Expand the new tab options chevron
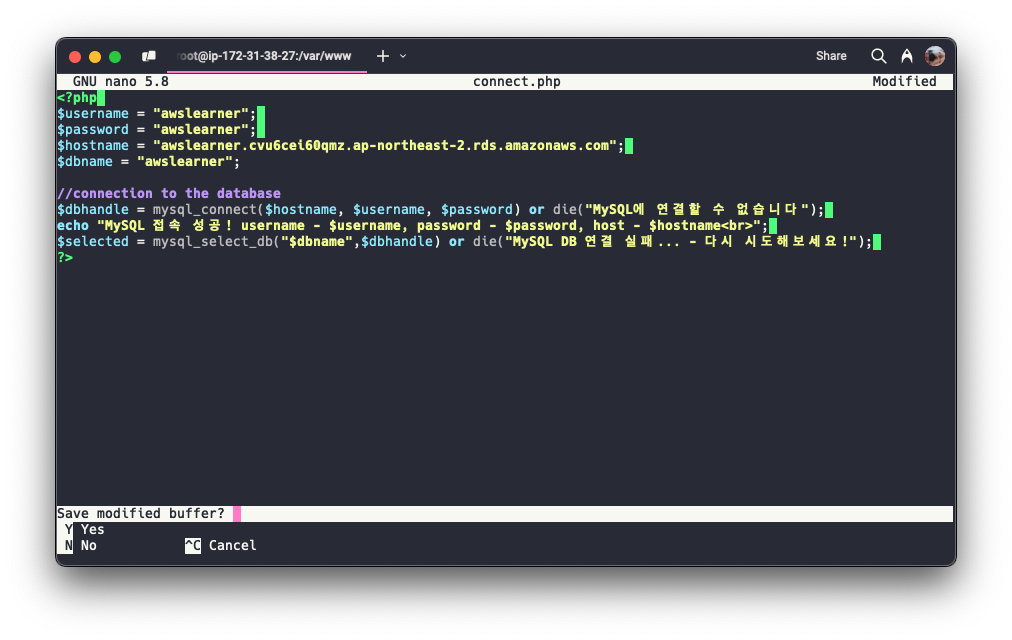This screenshot has width=1012, height=640. click(x=403, y=56)
